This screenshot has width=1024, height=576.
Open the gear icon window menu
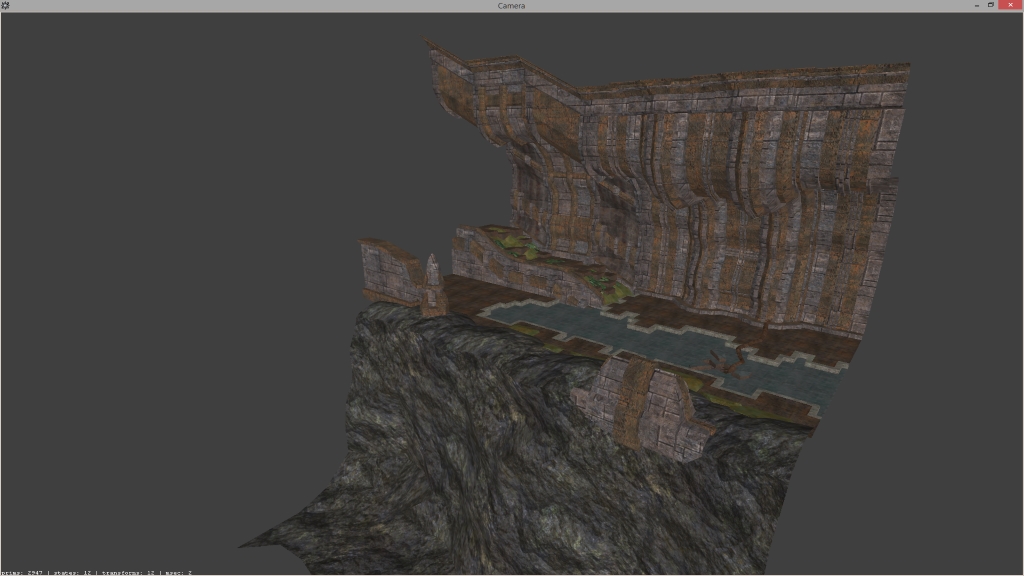pyautogui.click(x=5, y=5)
